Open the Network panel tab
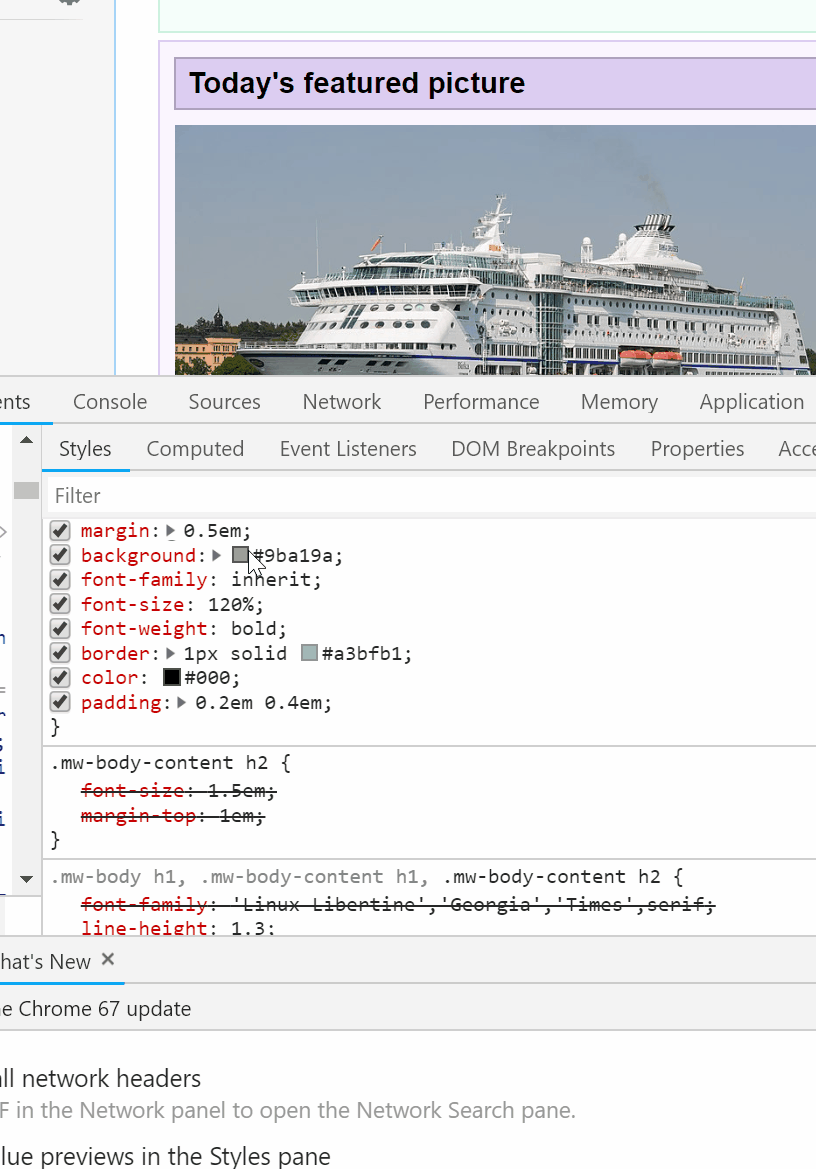816x1169 pixels. tap(342, 402)
